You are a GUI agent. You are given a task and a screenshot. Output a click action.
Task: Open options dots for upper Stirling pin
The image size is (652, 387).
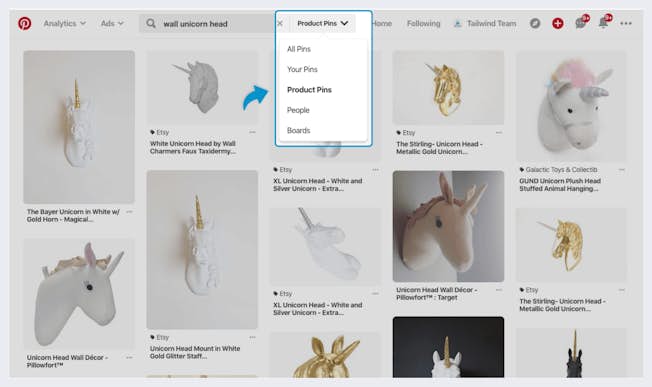pyautogui.click(x=499, y=133)
